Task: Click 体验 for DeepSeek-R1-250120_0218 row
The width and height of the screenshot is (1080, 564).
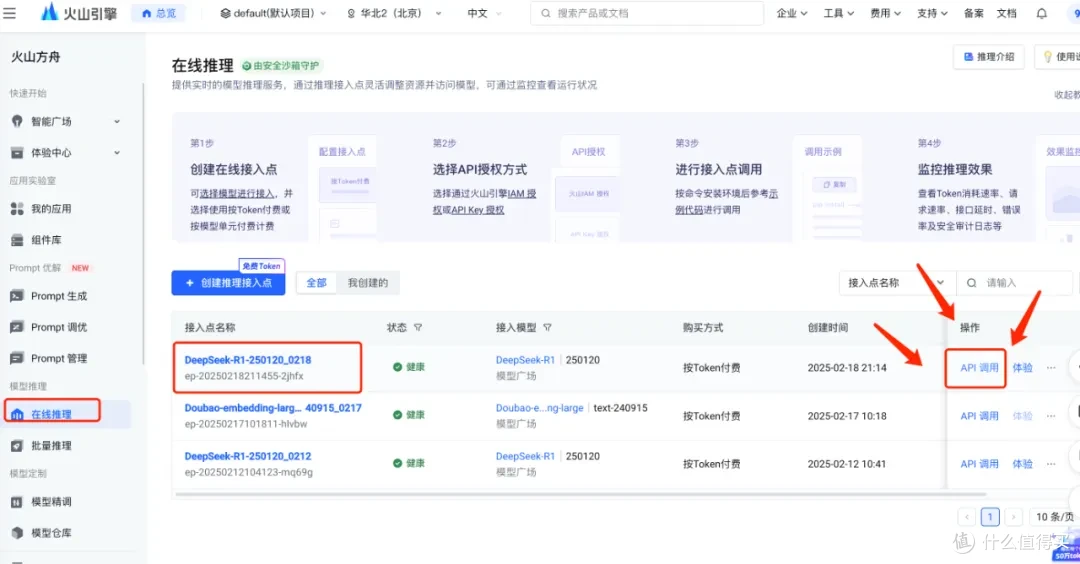Action: [x=1022, y=368]
